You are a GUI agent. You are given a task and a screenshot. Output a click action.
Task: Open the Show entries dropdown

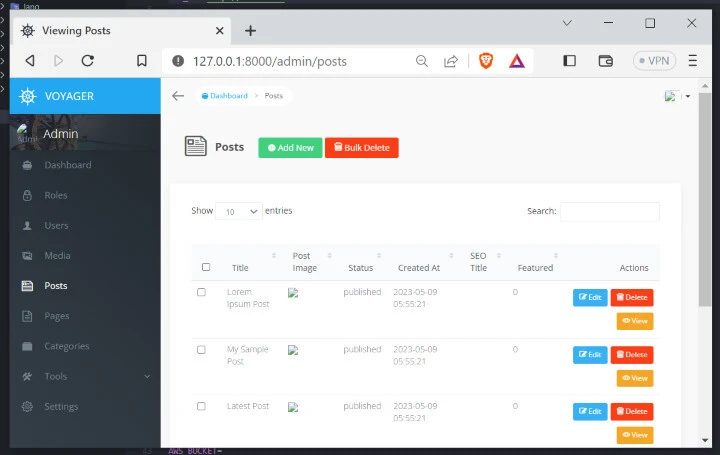[239, 211]
